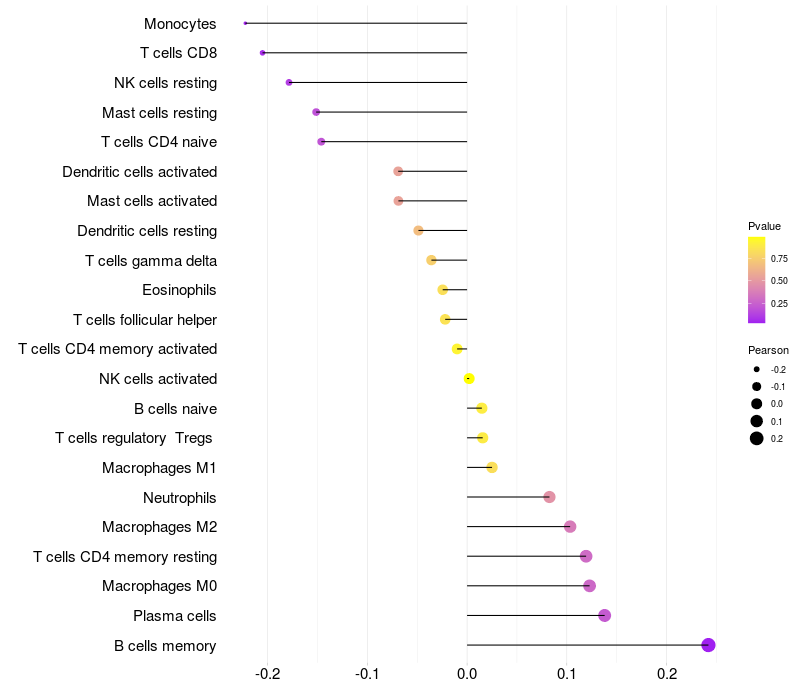Click the T cells CD8 dot
The height and width of the screenshot is (700, 800).
pyautogui.click(x=262, y=53)
